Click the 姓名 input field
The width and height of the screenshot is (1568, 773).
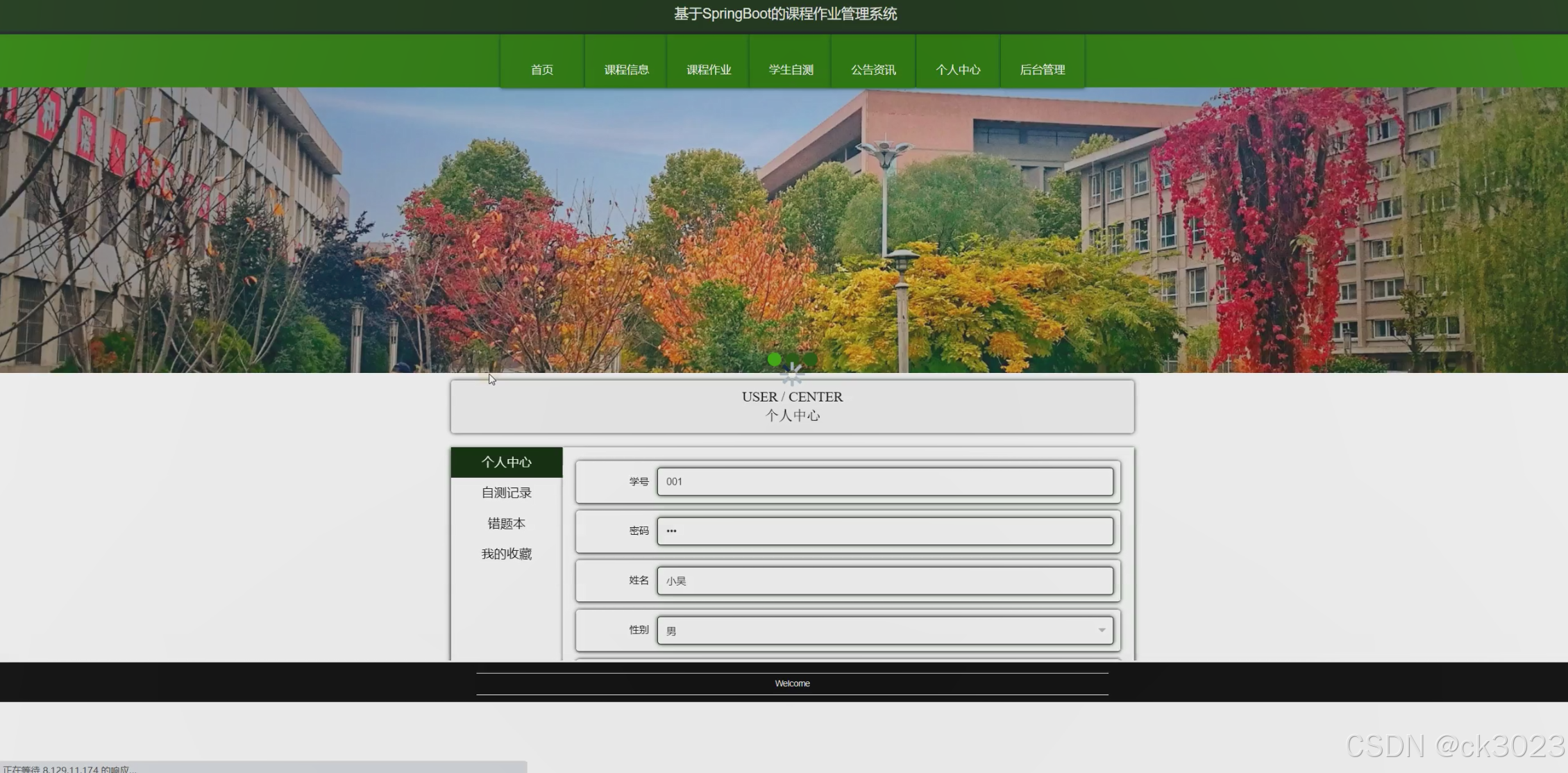click(x=884, y=581)
